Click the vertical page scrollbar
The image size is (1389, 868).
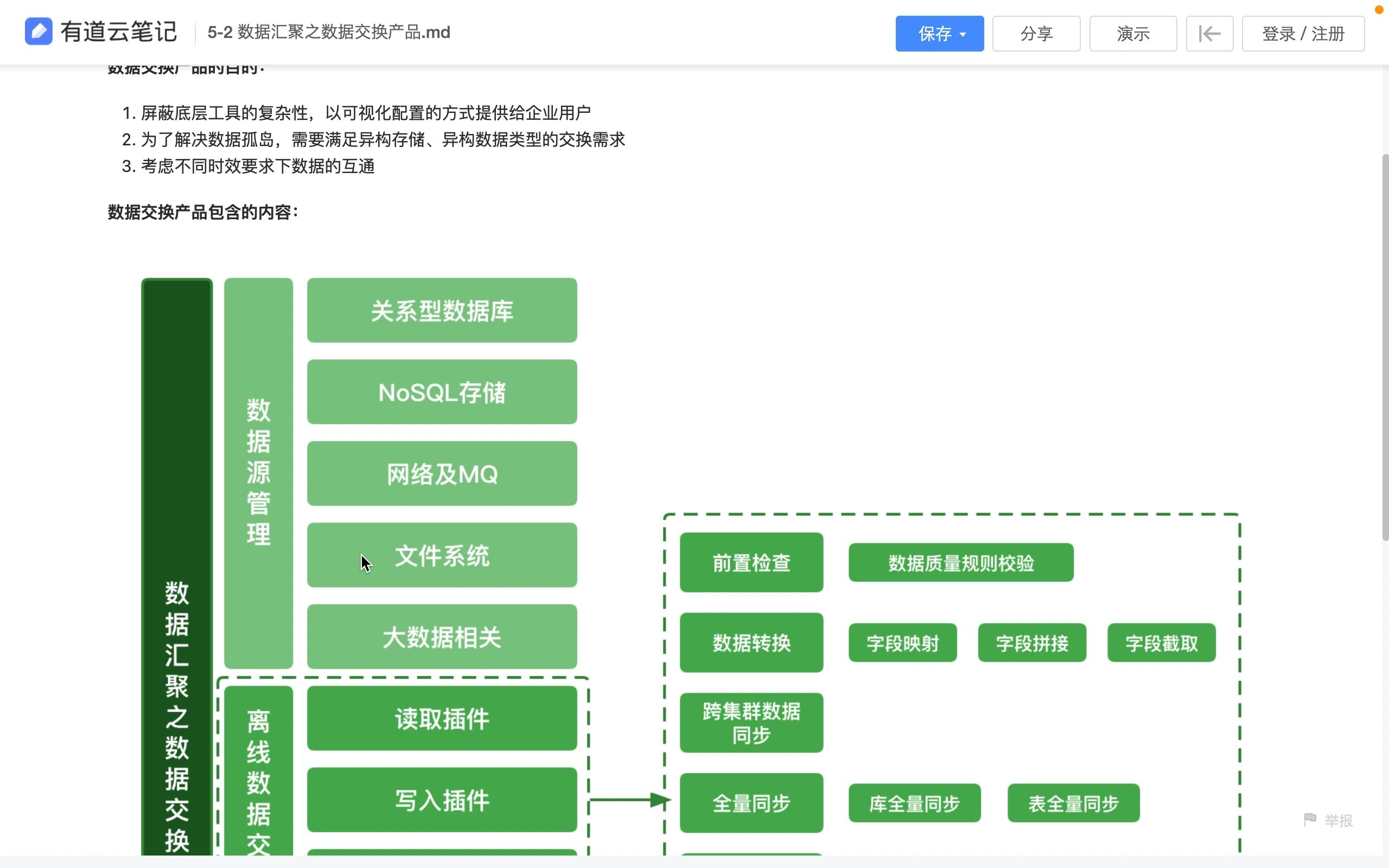coord(1385,347)
